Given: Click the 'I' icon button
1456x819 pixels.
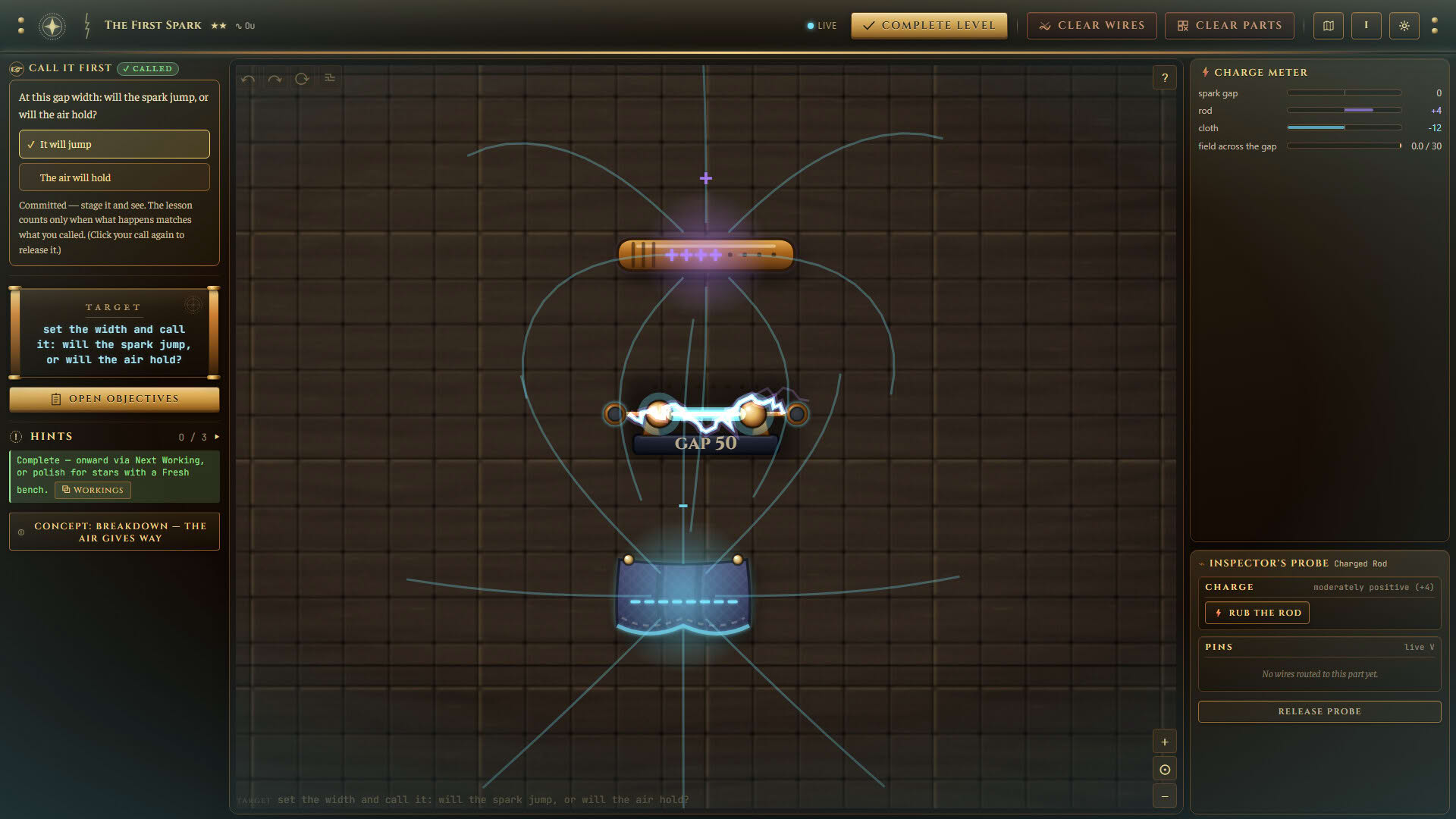Looking at the screenshot, I should 1367,26.
